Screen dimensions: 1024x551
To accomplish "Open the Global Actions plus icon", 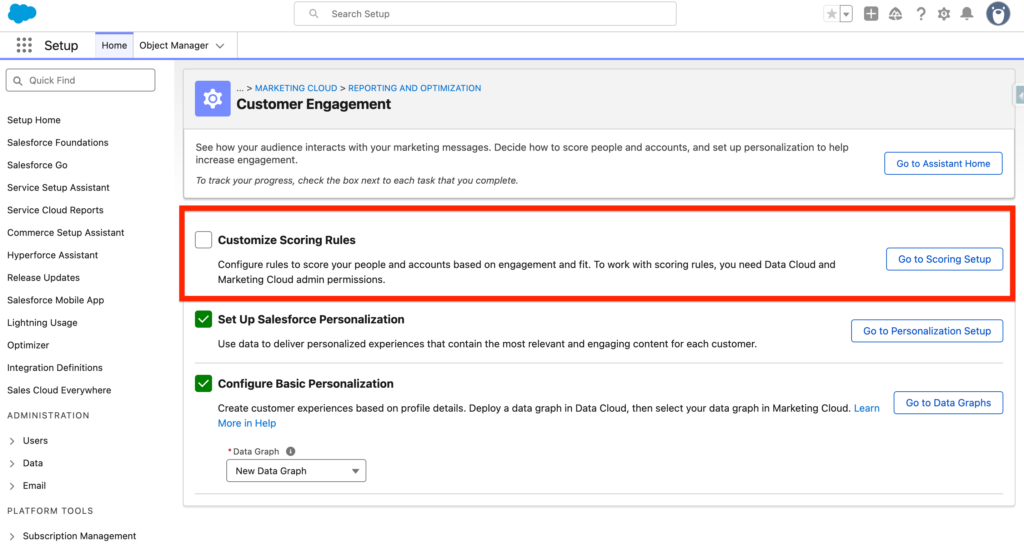I will point(871,14).
